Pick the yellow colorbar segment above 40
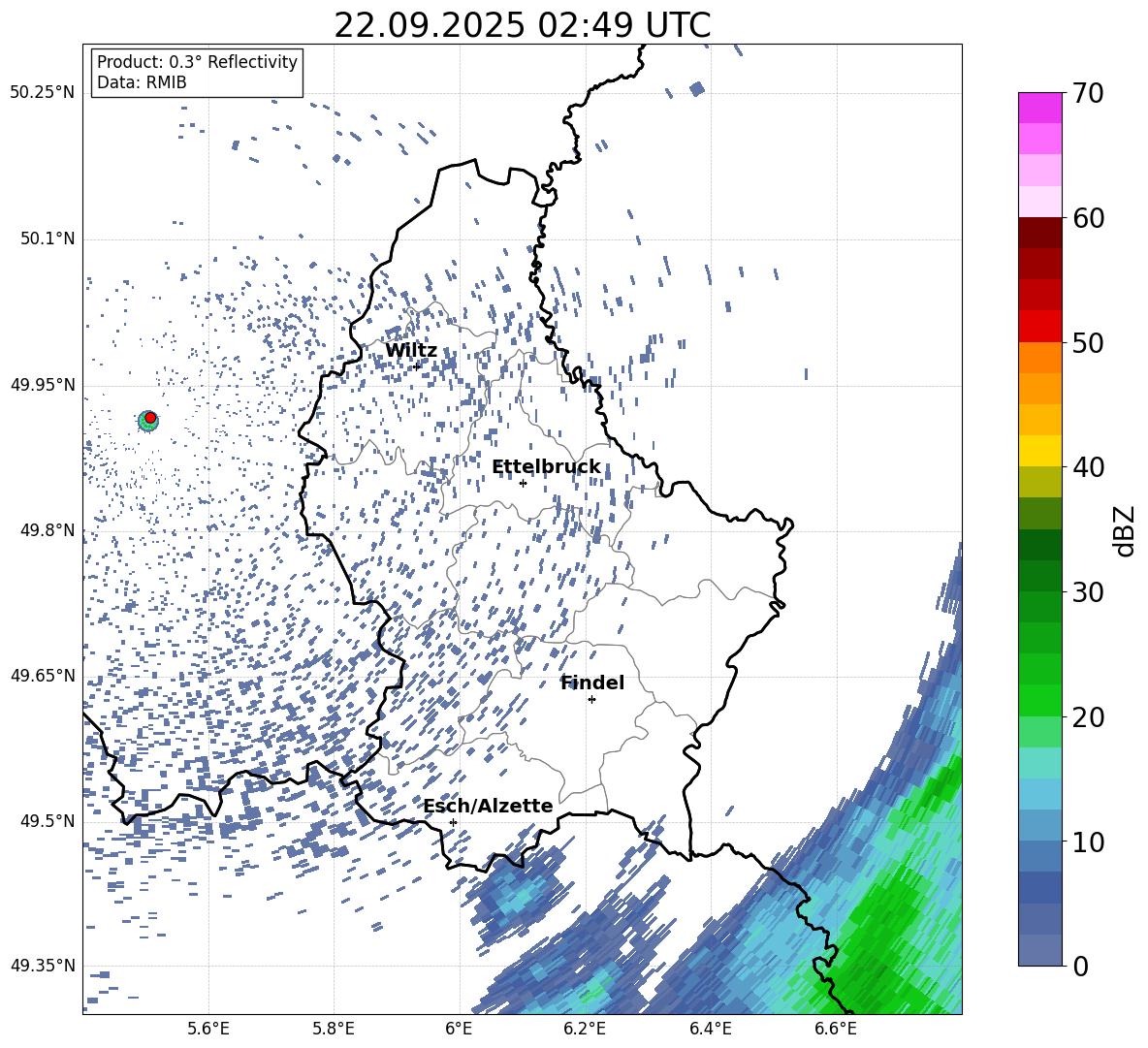Viewport: 1148px width, 1048px height. pyautogui.click(x=1039, y=451)
